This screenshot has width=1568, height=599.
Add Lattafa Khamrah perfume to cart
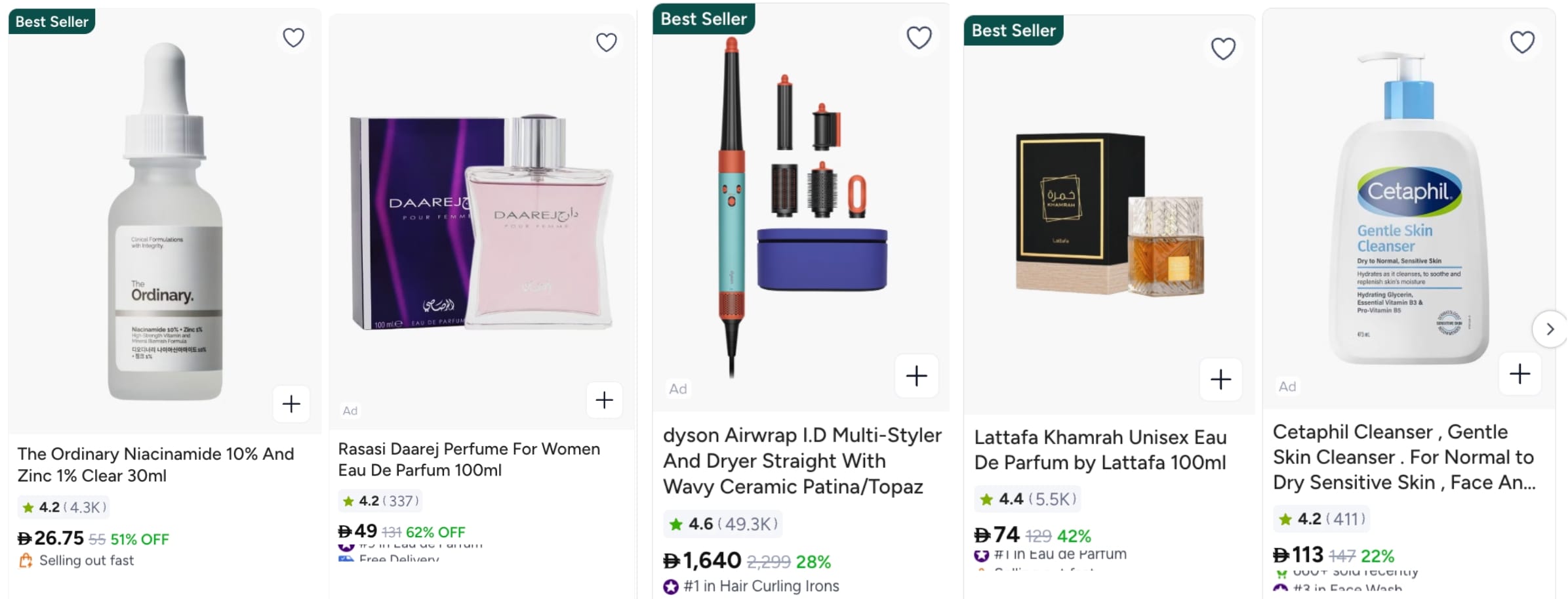1220,379
